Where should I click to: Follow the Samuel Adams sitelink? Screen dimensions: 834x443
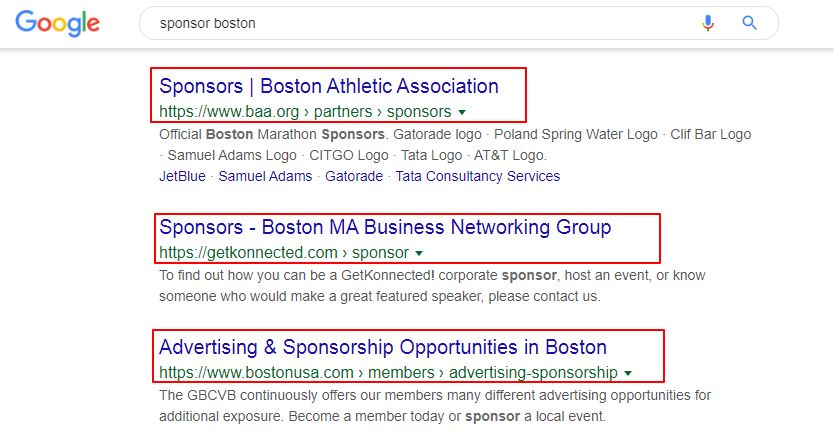(x=265, y=176)
